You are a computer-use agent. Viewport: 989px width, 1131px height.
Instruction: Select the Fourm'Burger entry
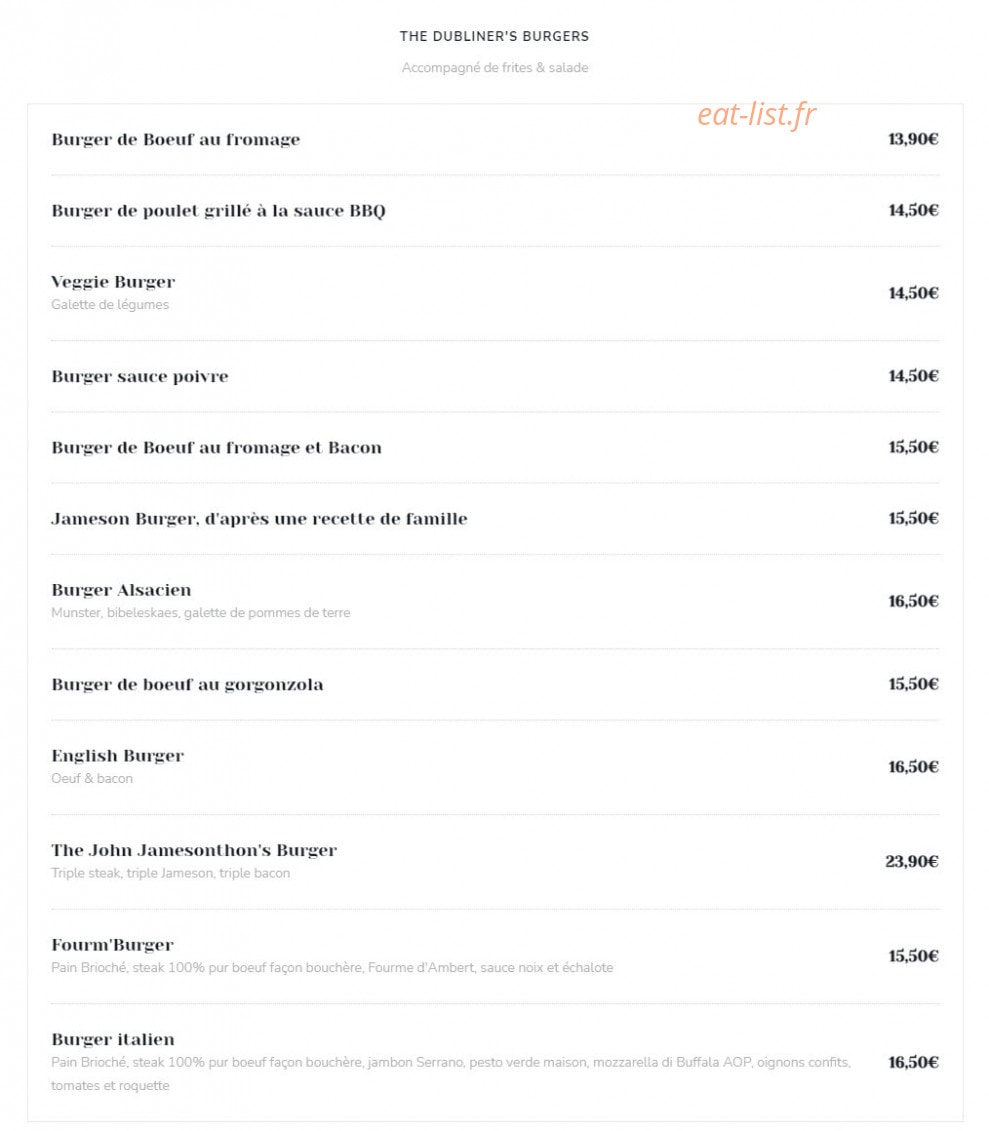pyautogui.click(x=113, y=944)
